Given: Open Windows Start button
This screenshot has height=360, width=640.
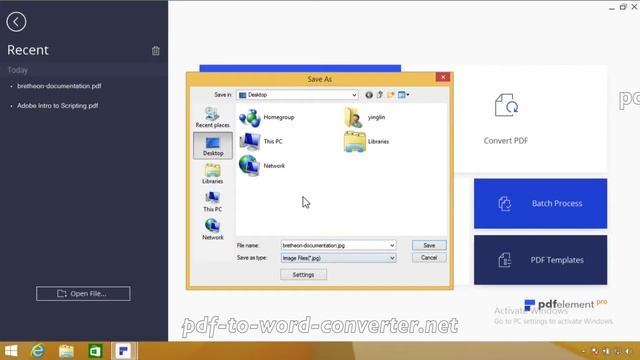Looking at the screenshot, I should point(11,351).
